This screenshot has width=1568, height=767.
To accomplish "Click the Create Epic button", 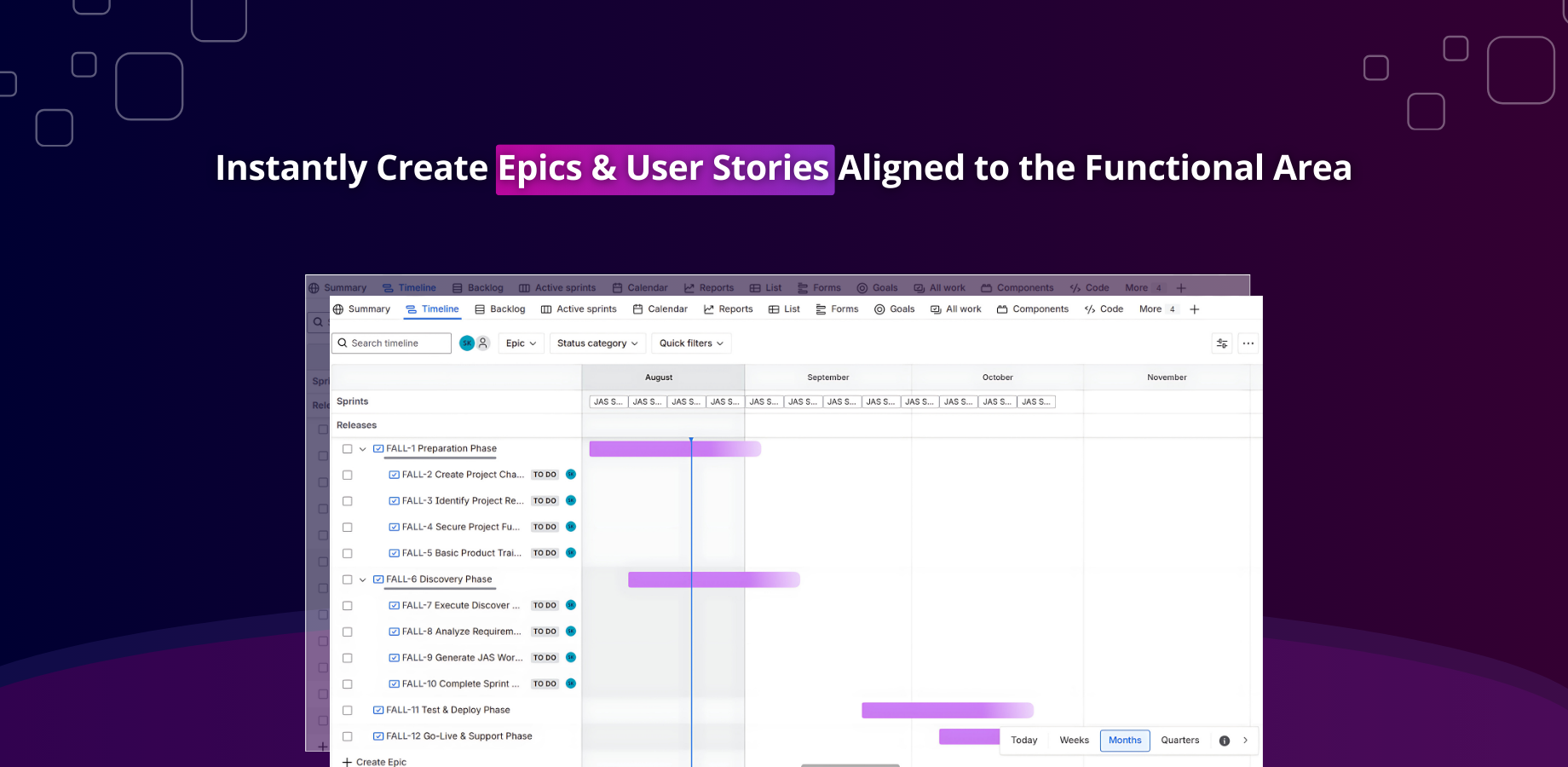I will 374,761.
